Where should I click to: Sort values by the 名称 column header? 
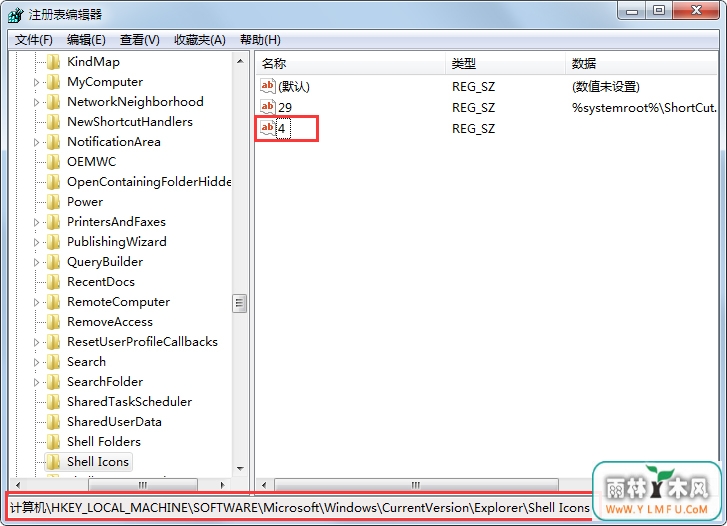point(351,64)
